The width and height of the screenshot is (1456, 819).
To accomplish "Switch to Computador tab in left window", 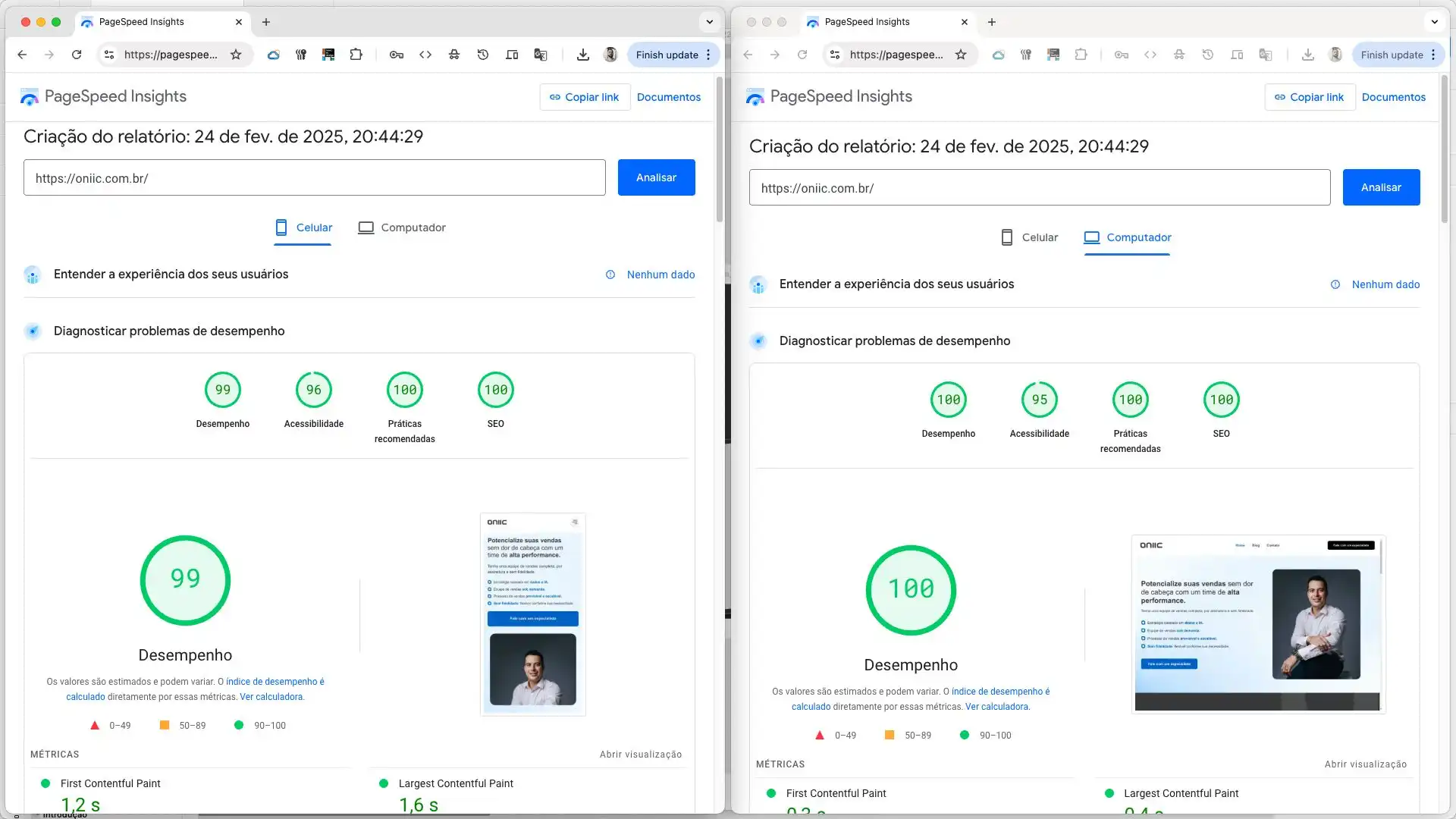I will (x=402, y=227).
